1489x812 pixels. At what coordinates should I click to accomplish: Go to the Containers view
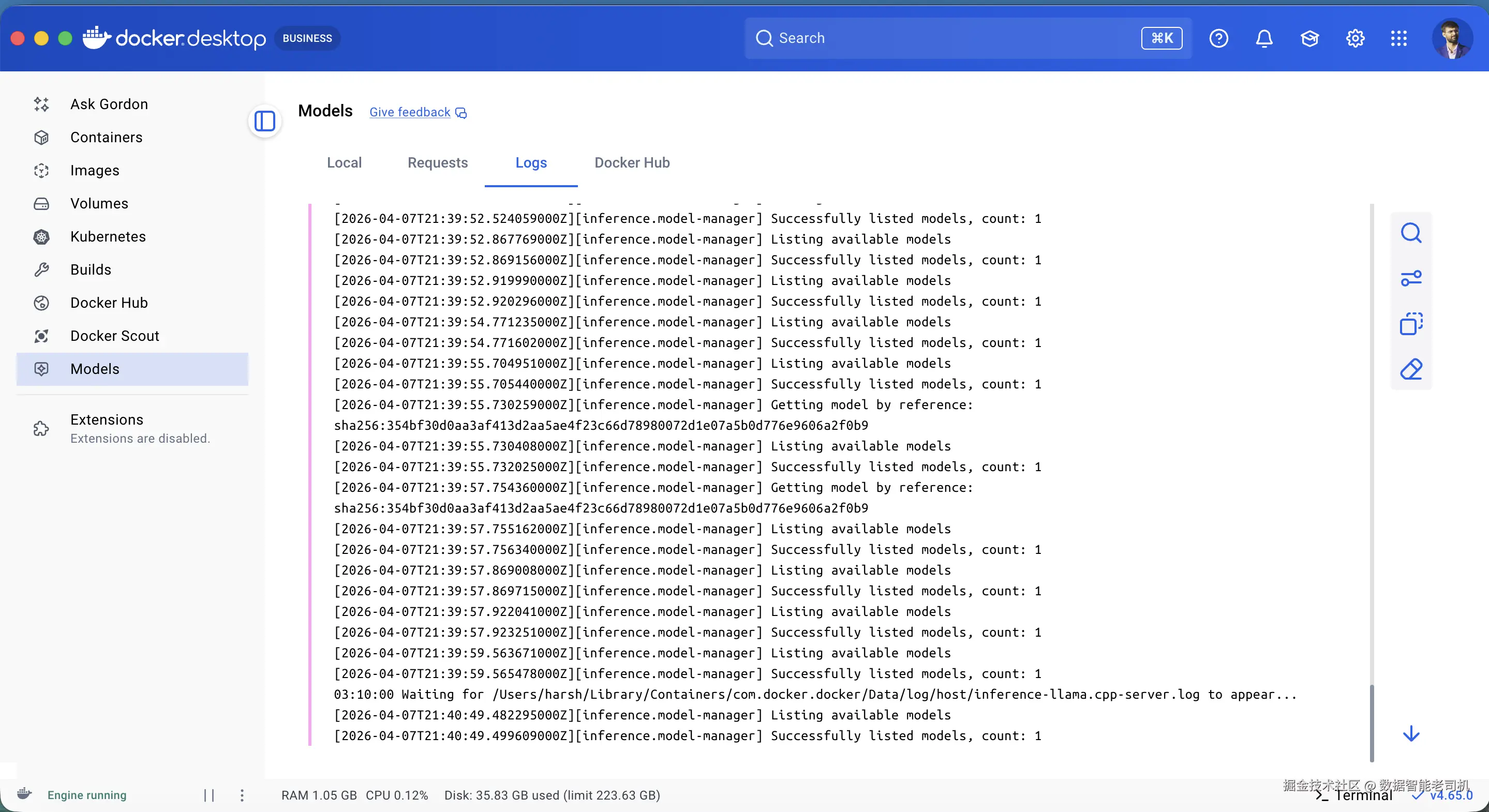coord(132,137)
